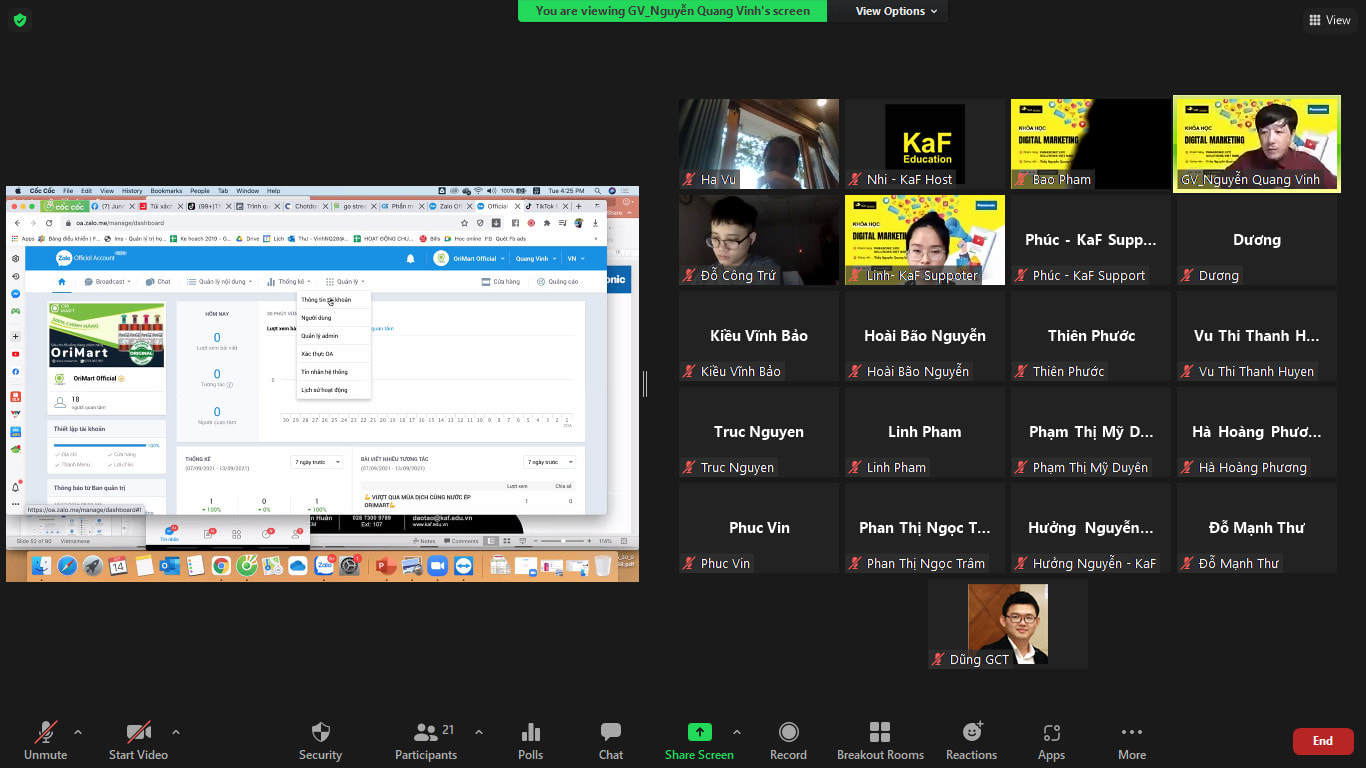This screenshot has width=1366, height=768.
Task: Open the VN language dropdown
Action: click(575, 259)
